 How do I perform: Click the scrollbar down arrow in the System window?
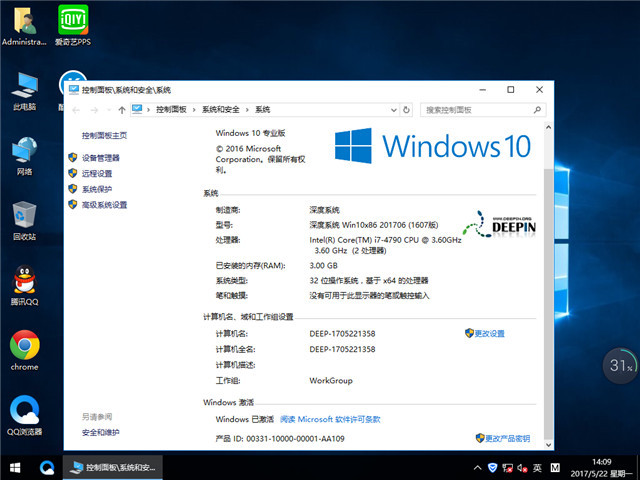click(x=549, y=445)
